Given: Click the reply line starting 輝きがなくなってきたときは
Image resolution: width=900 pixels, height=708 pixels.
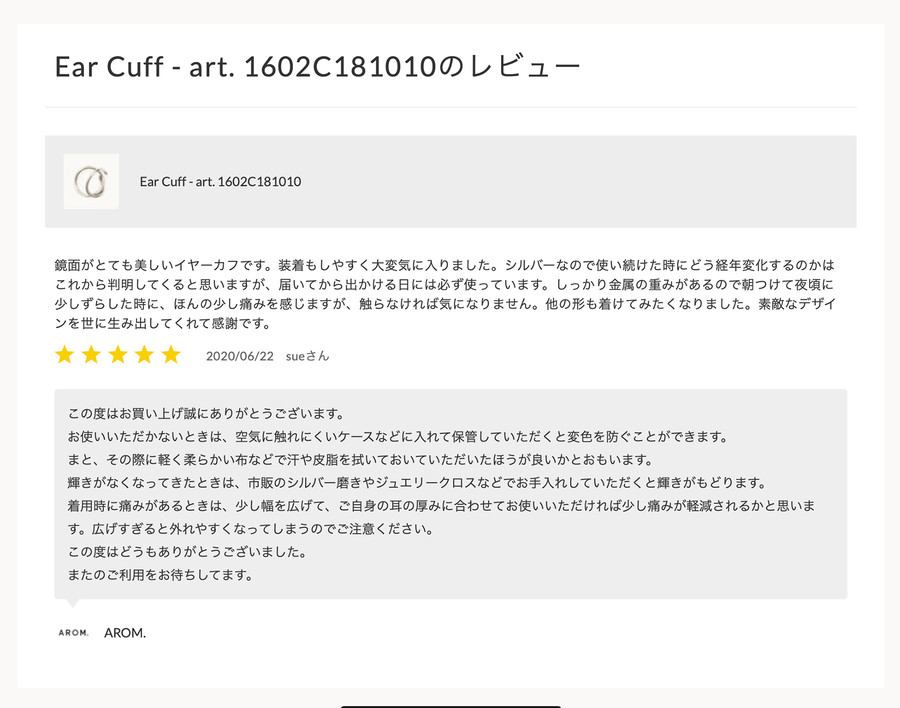Looking at the screenshot, I should 417,483.
